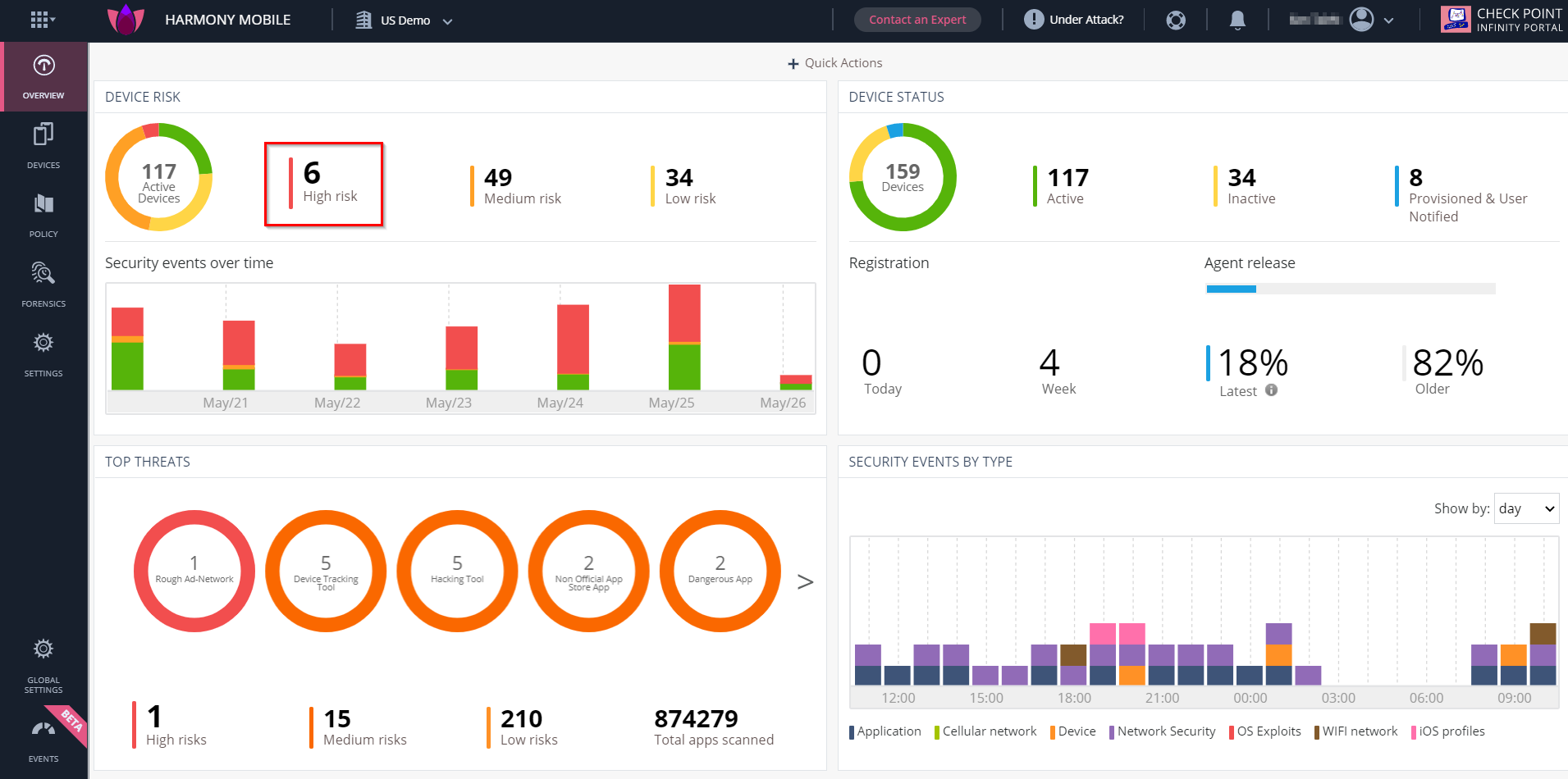The image size is (1568, 779).
Task: Select the Dangerous App threat circle
Action: coord(720,572)
